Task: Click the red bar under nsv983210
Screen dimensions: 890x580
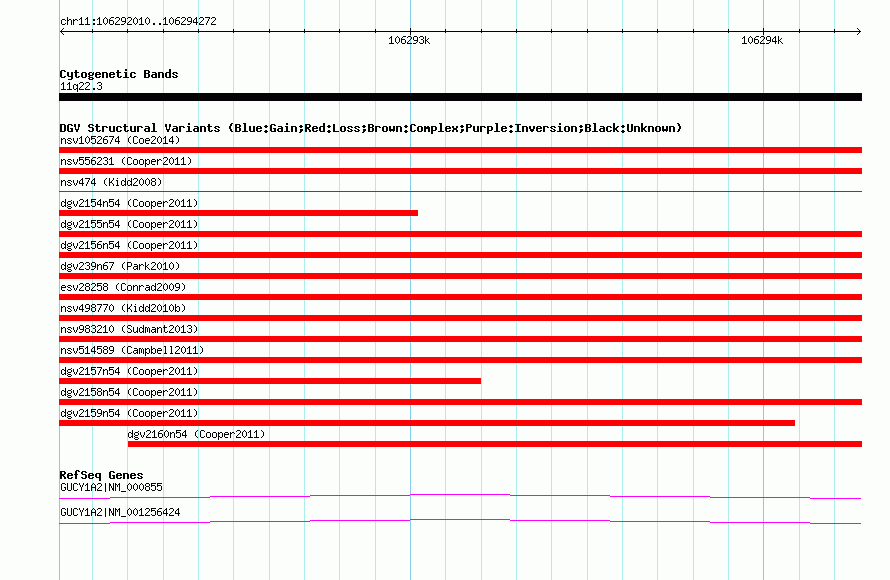Action: click(x=460, y=339)
